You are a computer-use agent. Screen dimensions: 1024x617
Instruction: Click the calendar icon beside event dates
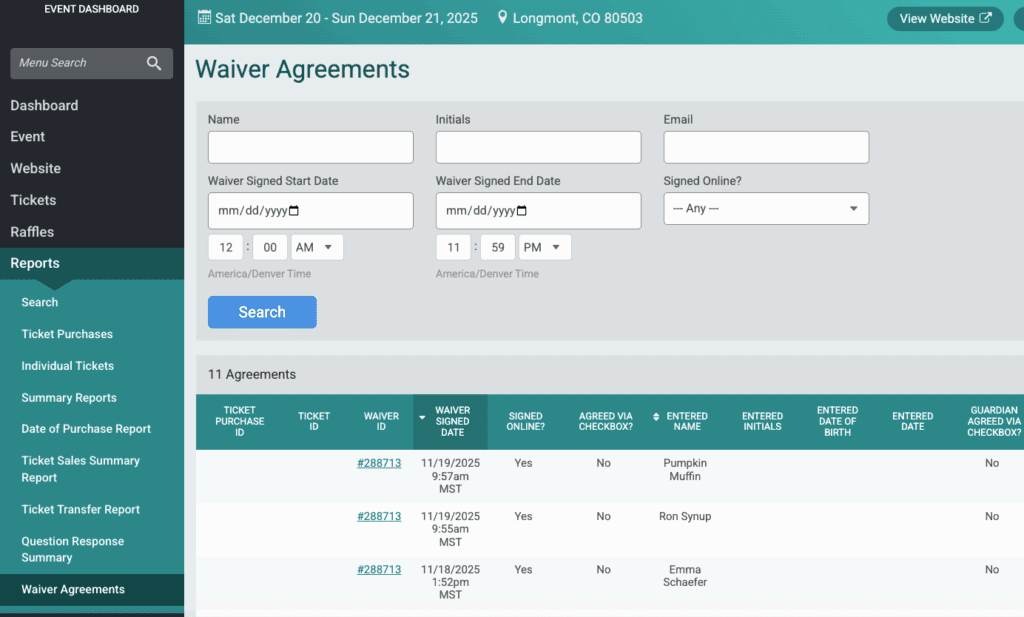click(x=205, y=18)
